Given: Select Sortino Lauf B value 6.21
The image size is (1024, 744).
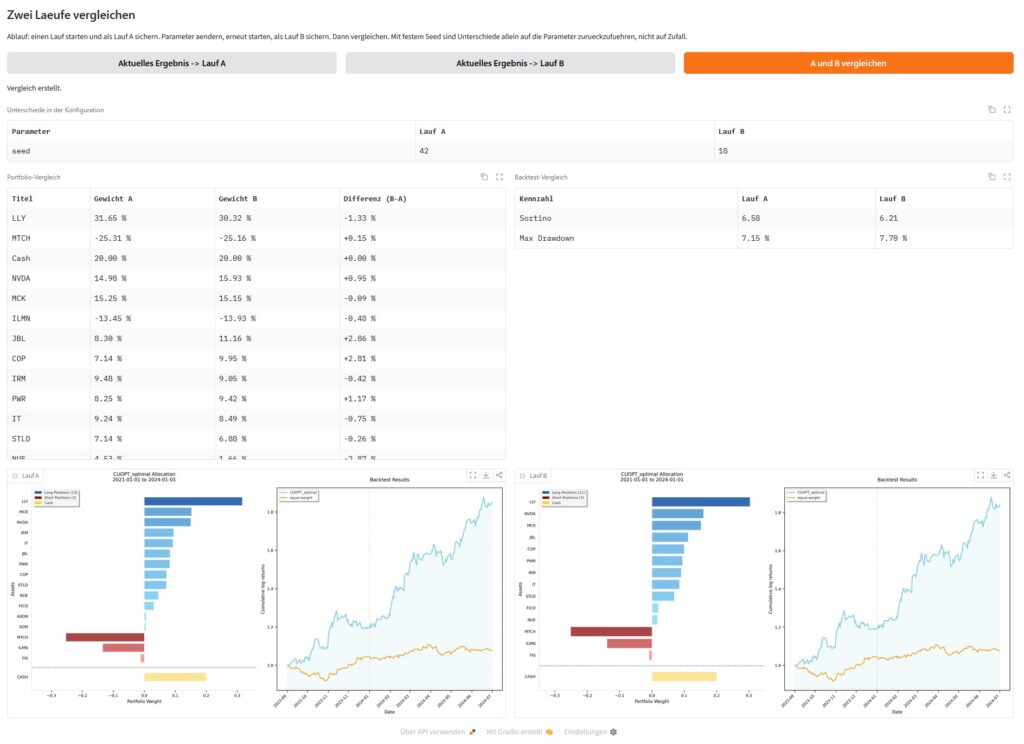Looking at the screenshot, I should click(x=944, y=218).
